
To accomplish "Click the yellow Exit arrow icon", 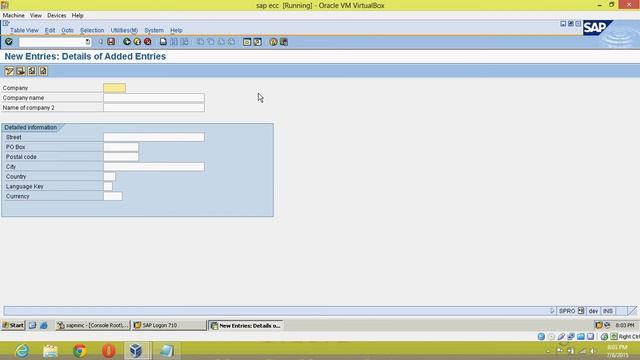I will (x=137, y=42).
